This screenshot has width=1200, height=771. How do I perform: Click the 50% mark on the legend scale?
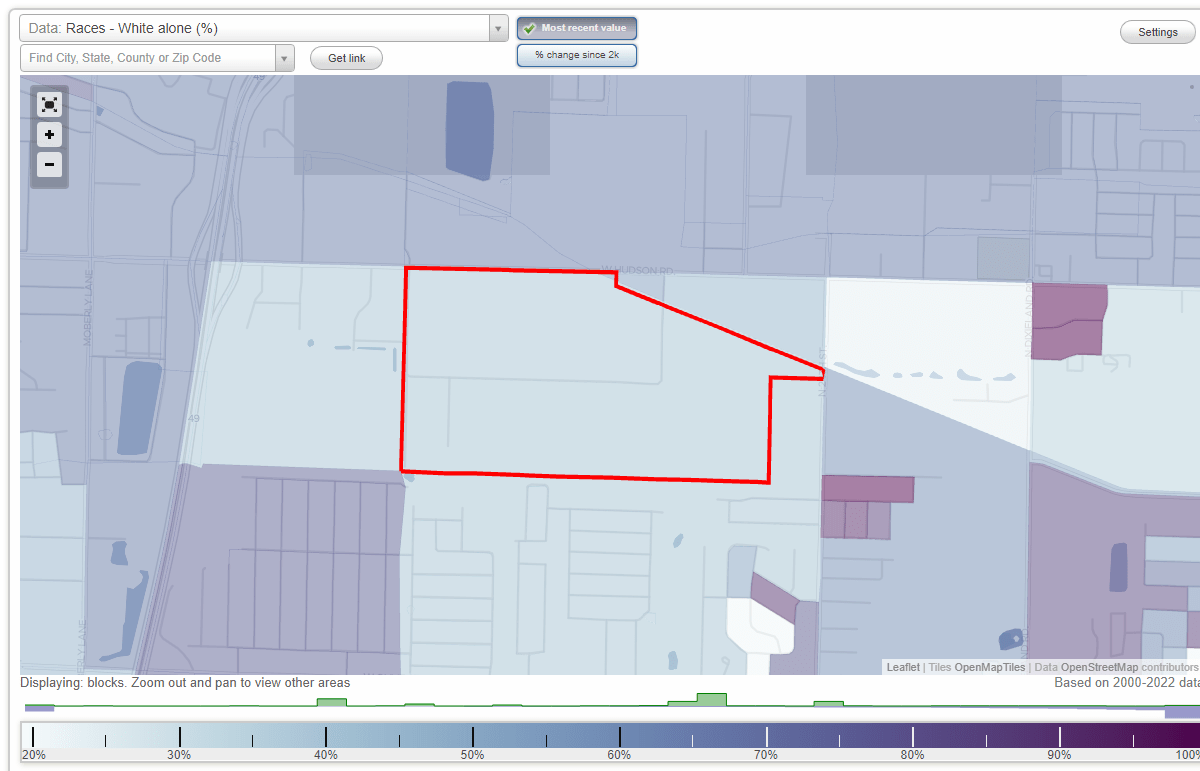(x=473, y=755)
